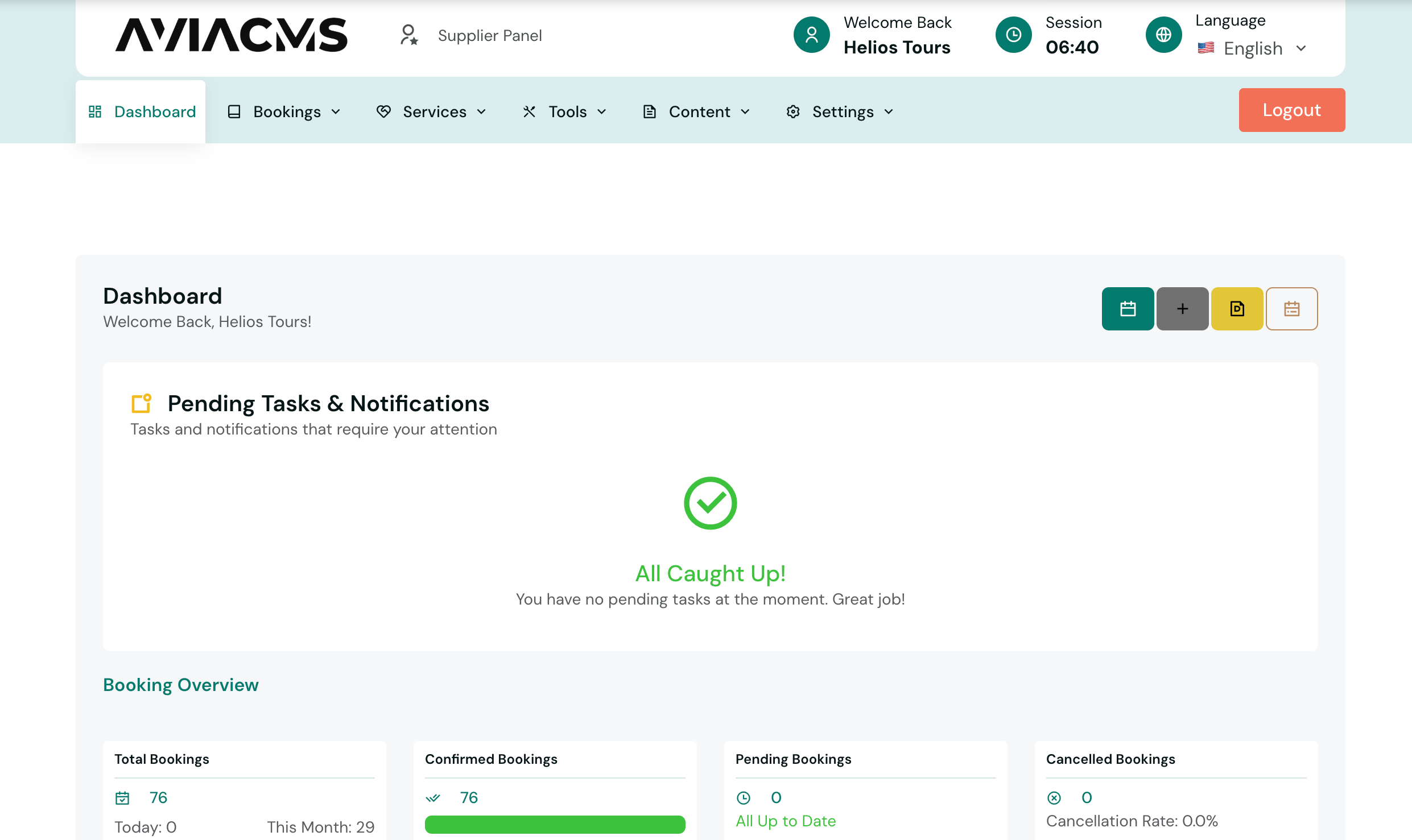Click the Language globe icon

point(1163,35)
